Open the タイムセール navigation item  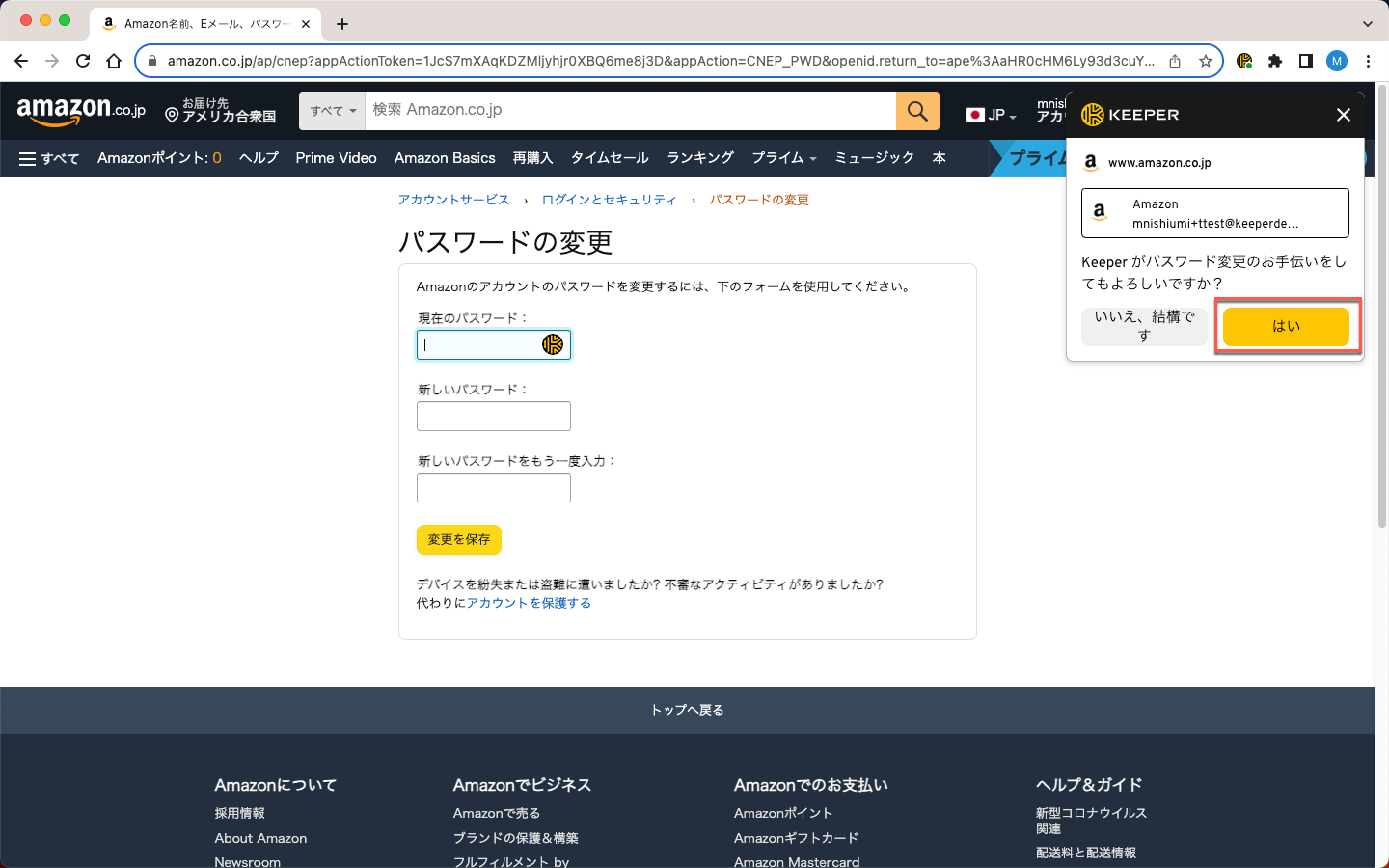pyautogui.click(x=610, y=158)
